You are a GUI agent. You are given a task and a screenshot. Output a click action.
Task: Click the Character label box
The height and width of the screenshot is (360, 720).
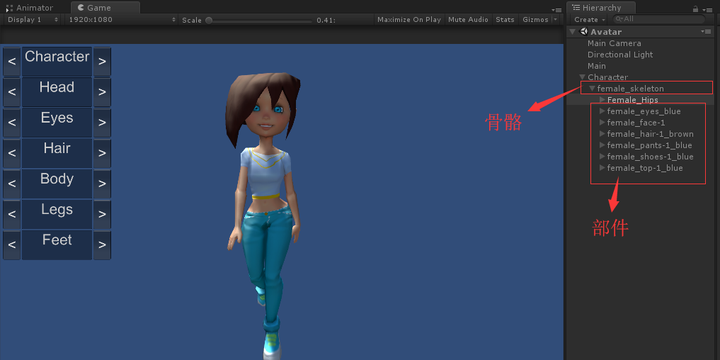click(x=57, y=61)
